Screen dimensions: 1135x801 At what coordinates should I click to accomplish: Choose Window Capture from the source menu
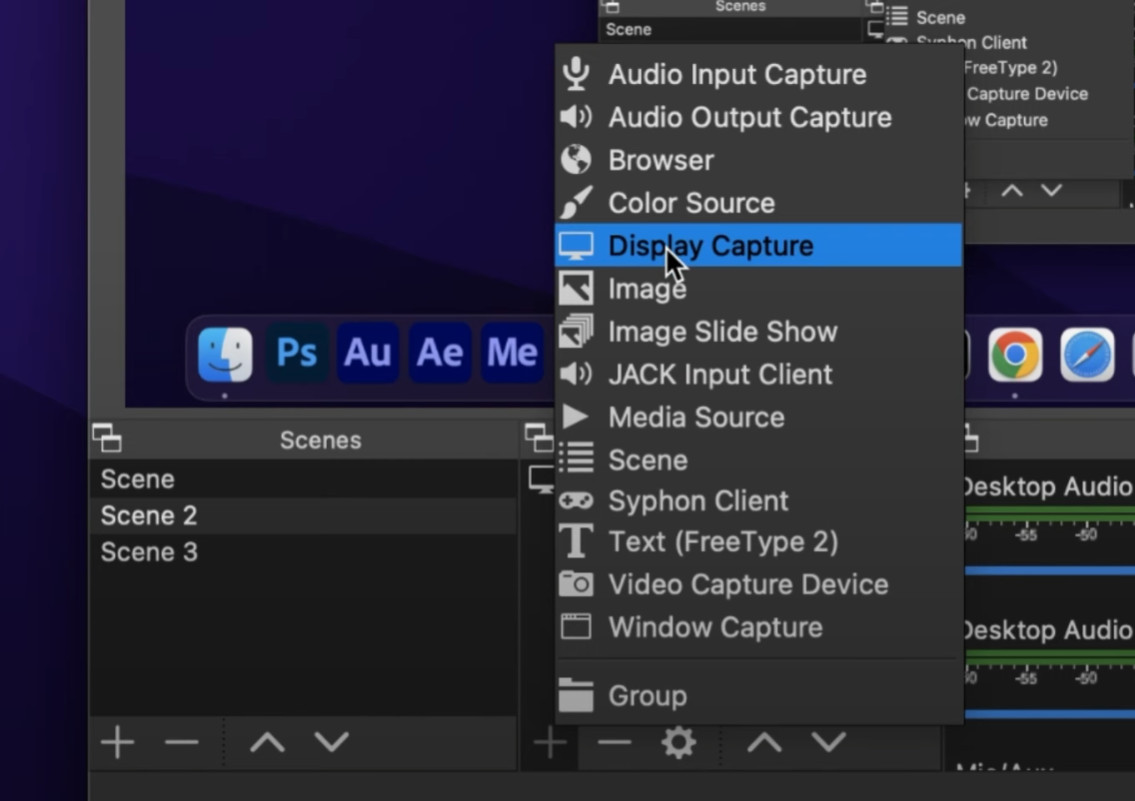715,627
